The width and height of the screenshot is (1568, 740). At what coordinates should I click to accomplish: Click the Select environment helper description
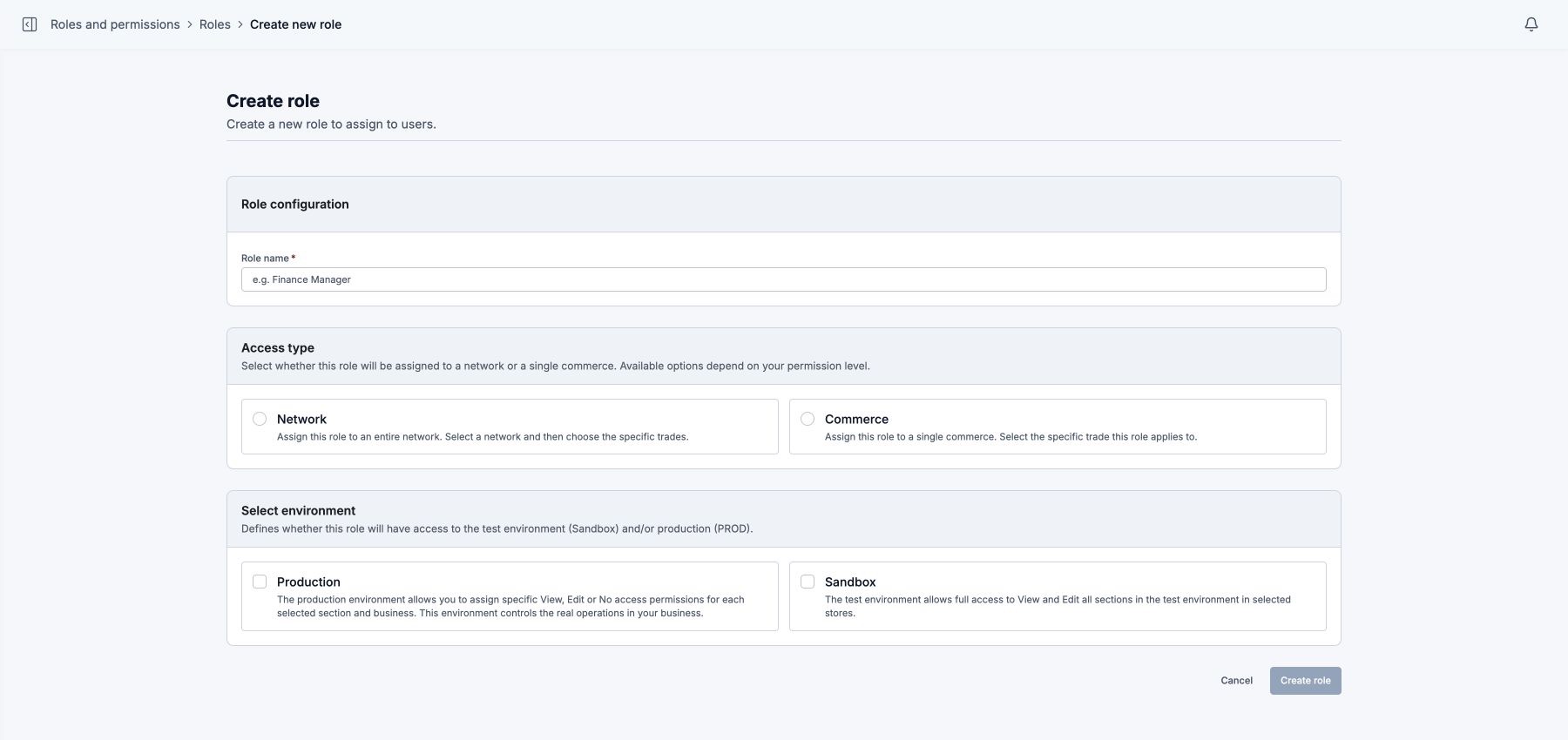(x=497, y=528)
